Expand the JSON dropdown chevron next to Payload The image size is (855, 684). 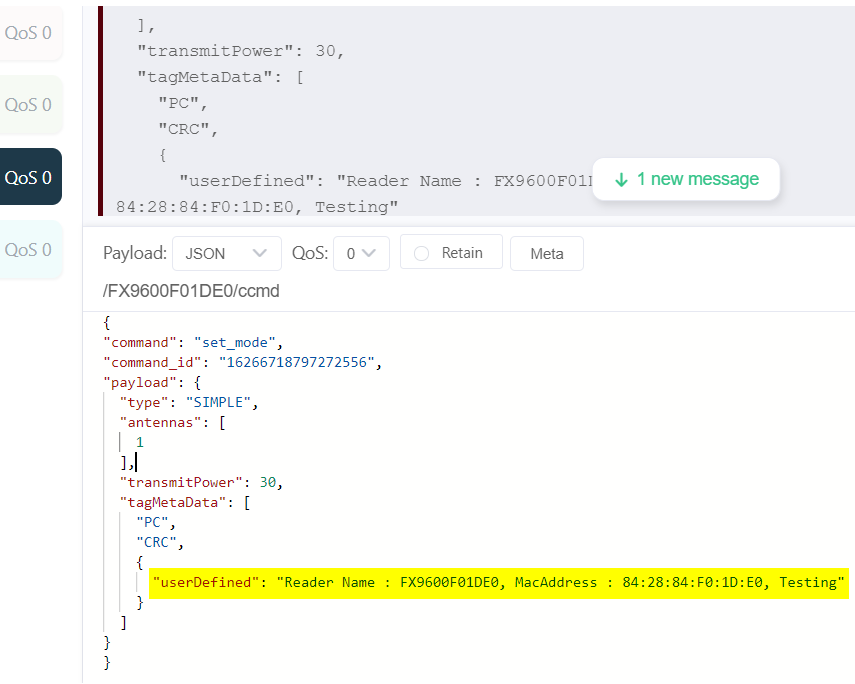pyautogui.click(x=259, y=253)
